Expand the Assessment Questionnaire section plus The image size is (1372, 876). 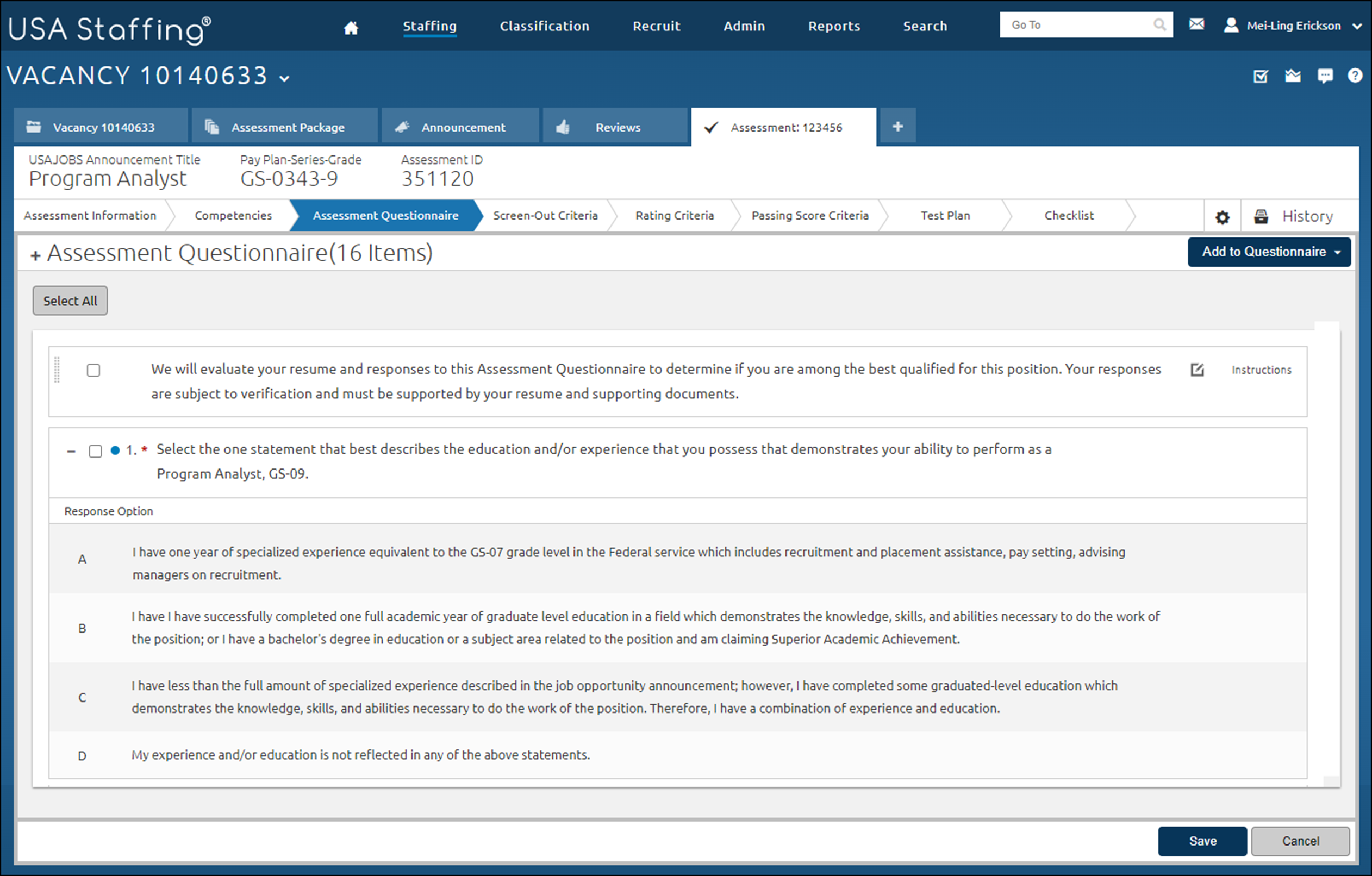click(35, 256)
